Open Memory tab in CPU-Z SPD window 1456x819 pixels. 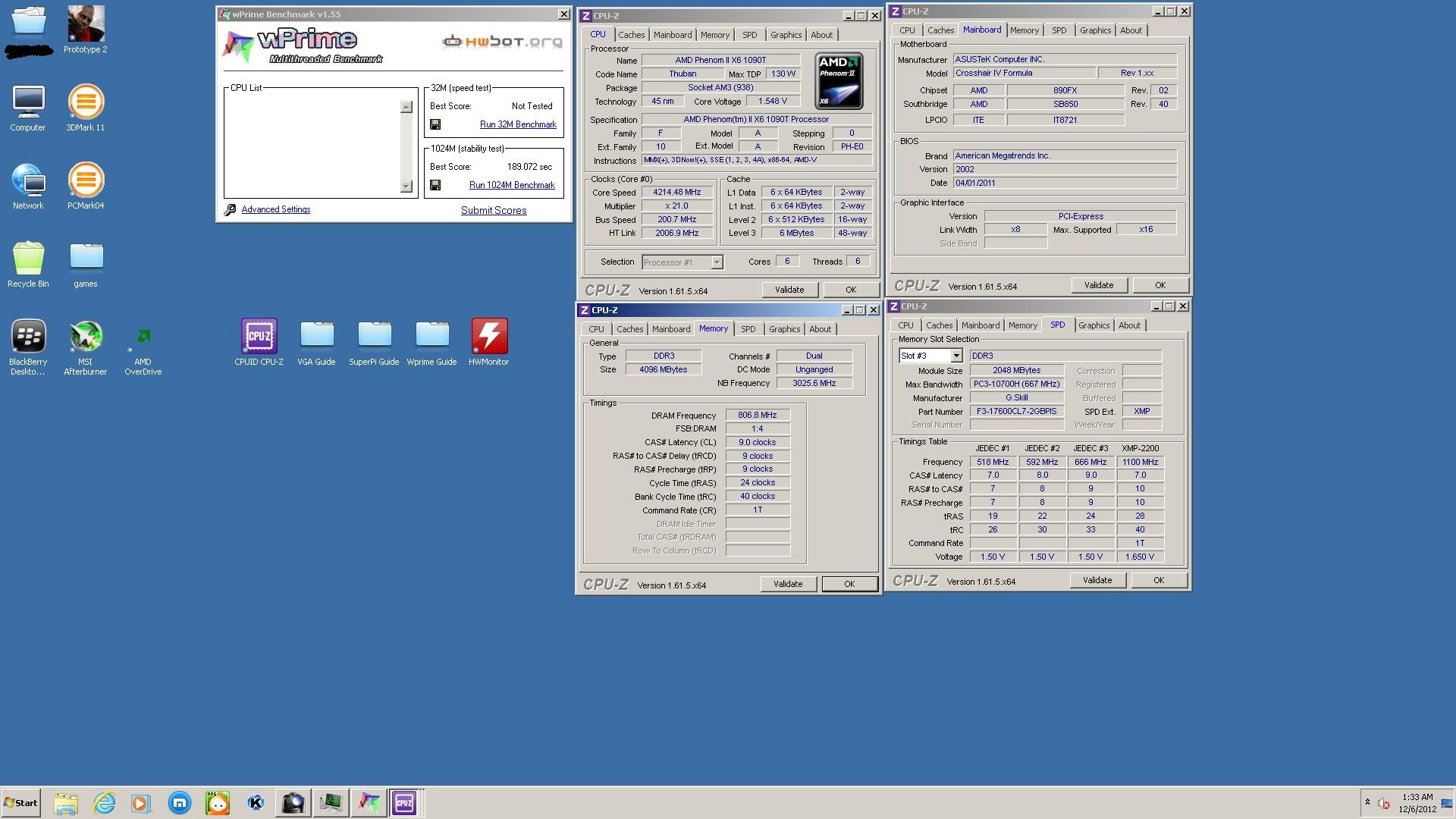1022,325
